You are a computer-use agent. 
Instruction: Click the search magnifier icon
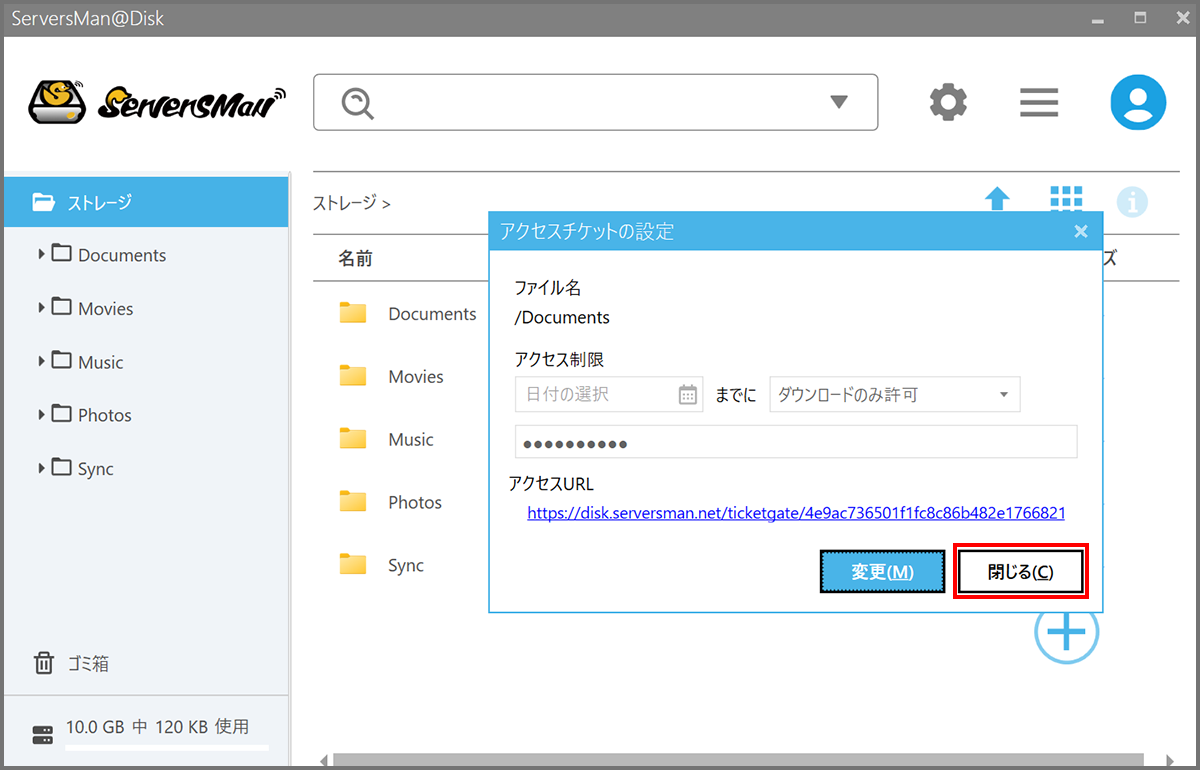[x=357, y=102]
